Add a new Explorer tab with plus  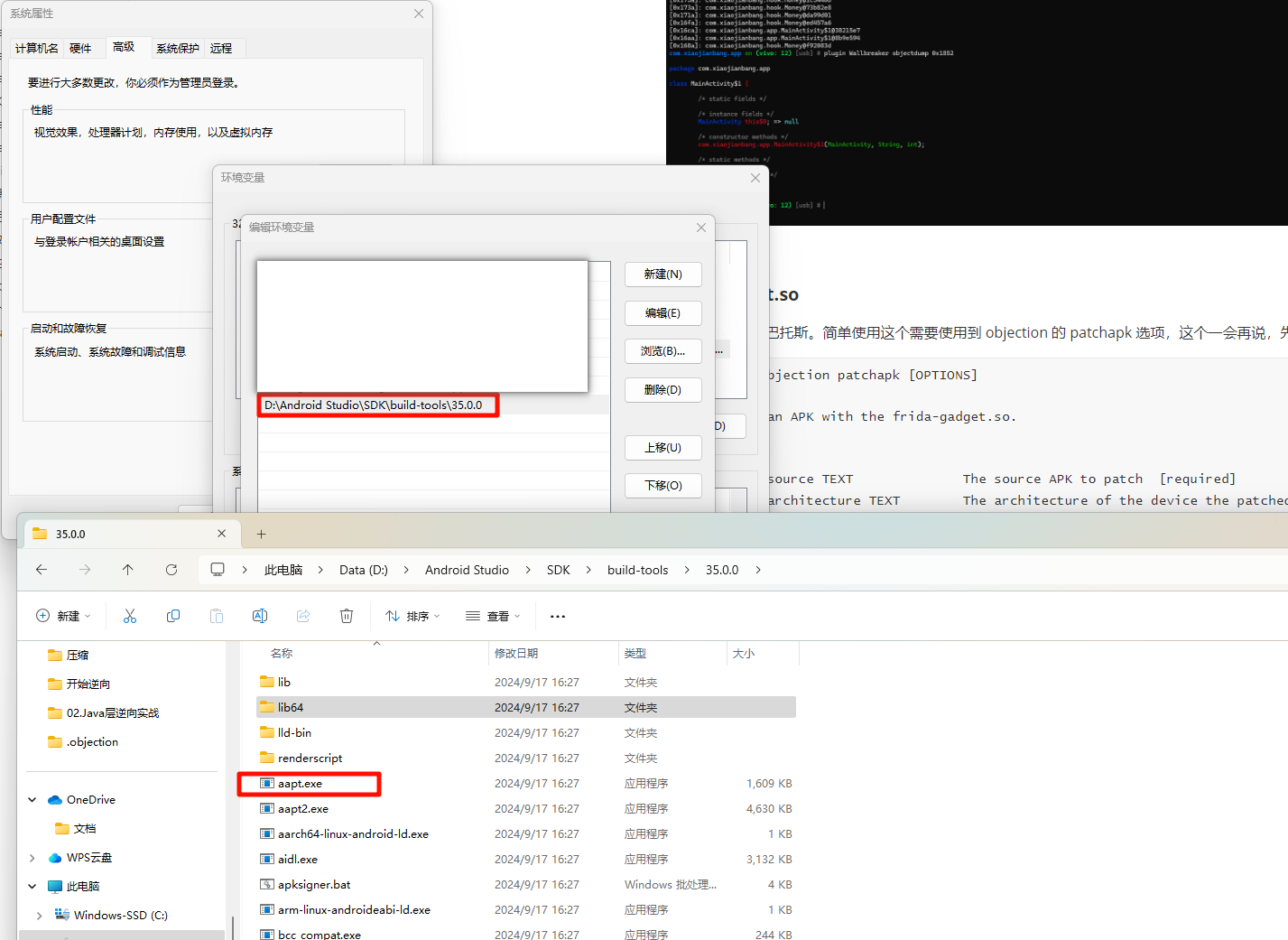(262, 534)
